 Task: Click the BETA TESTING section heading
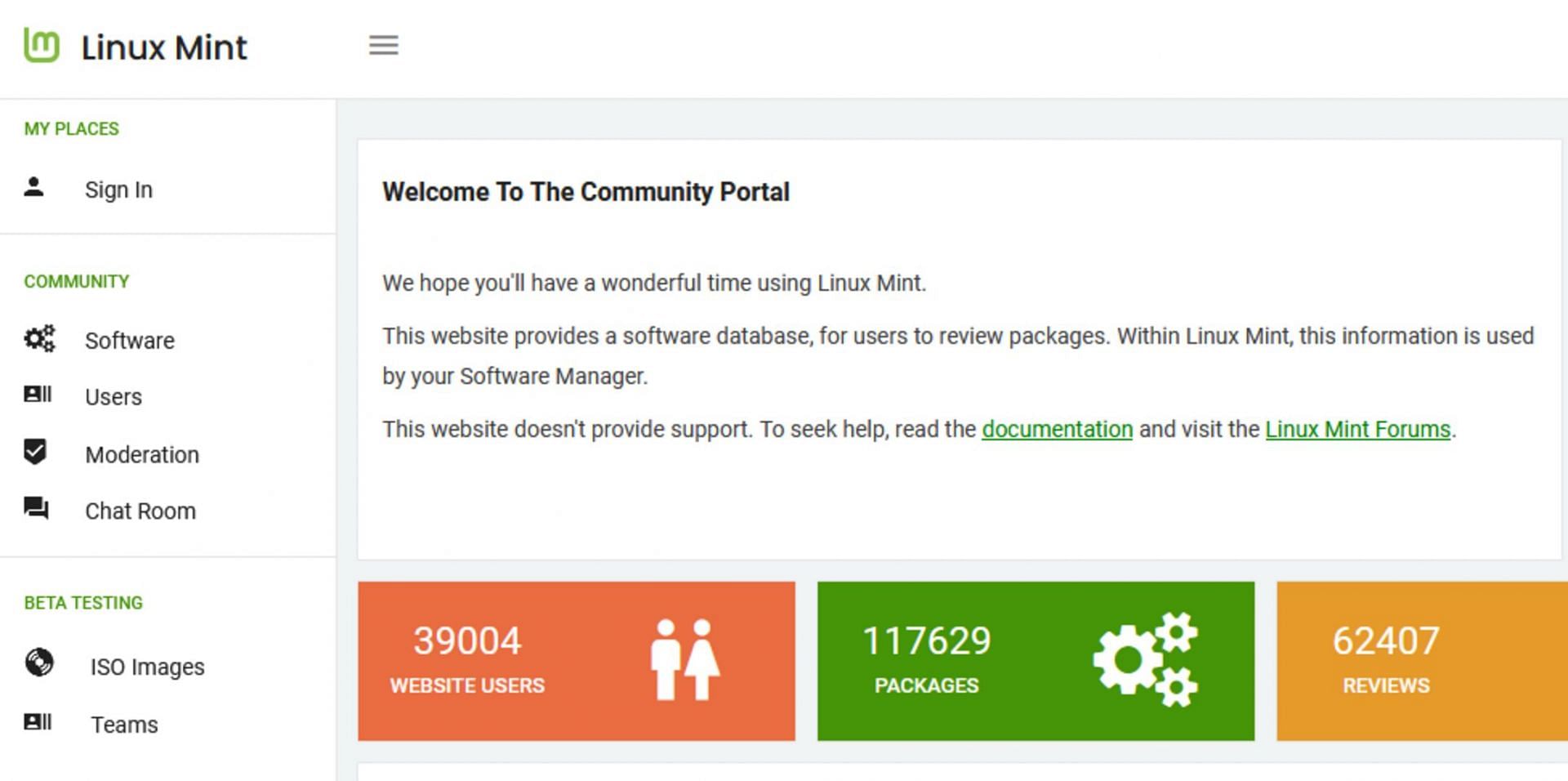[x=83, y=603]
